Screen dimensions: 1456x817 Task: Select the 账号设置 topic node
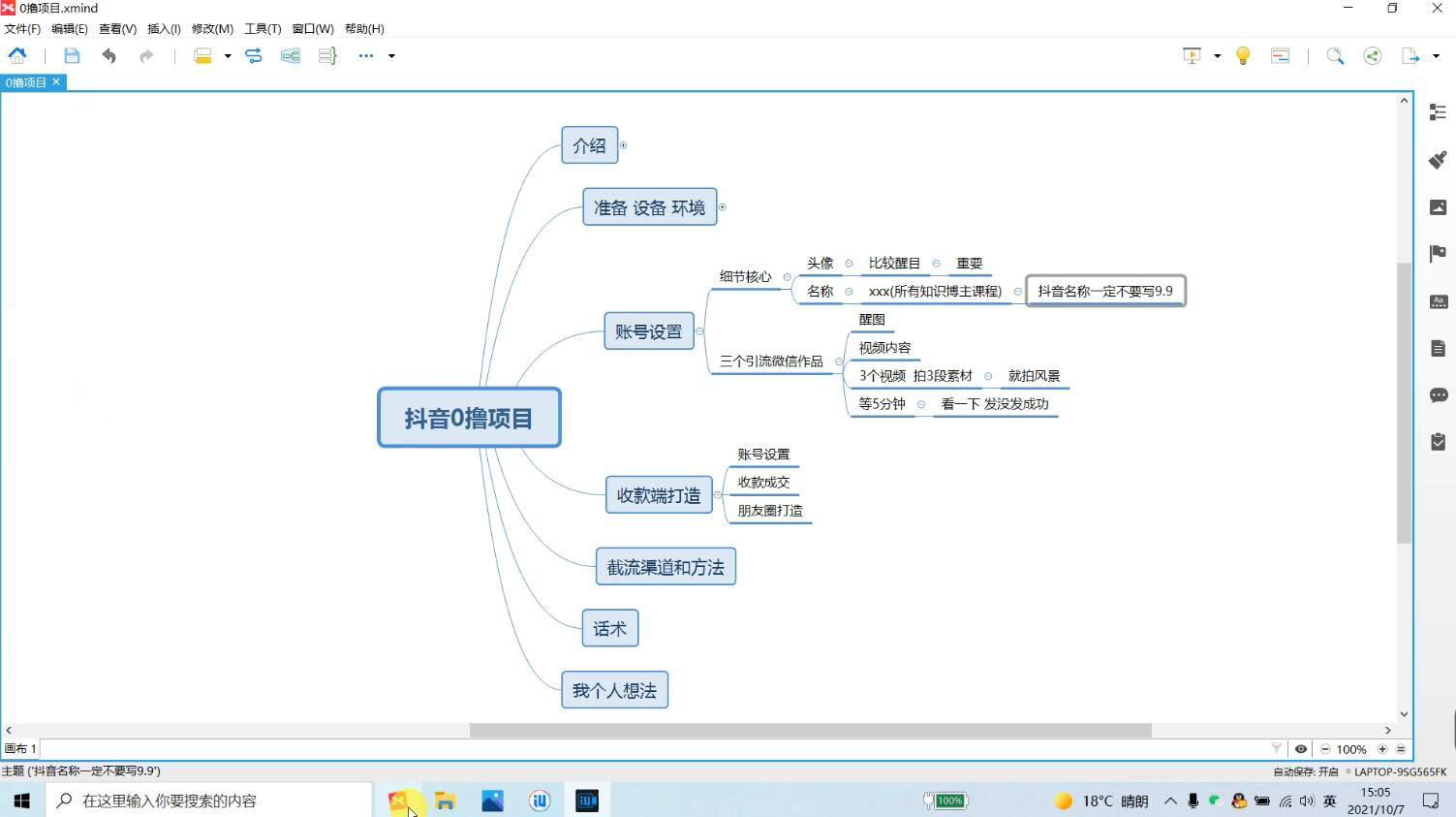[x=648, y=330]
